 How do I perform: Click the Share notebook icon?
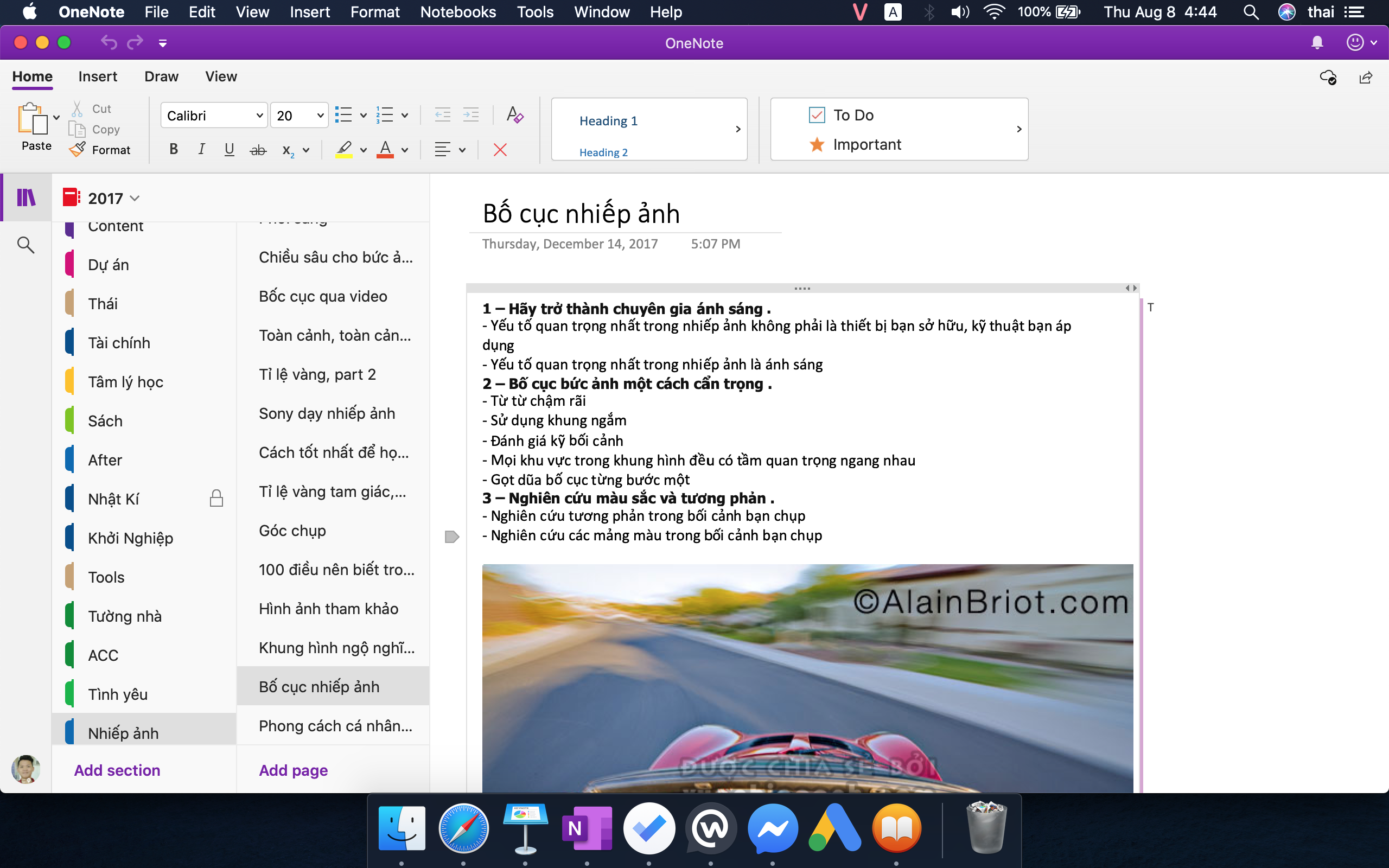coord(1366,78)
